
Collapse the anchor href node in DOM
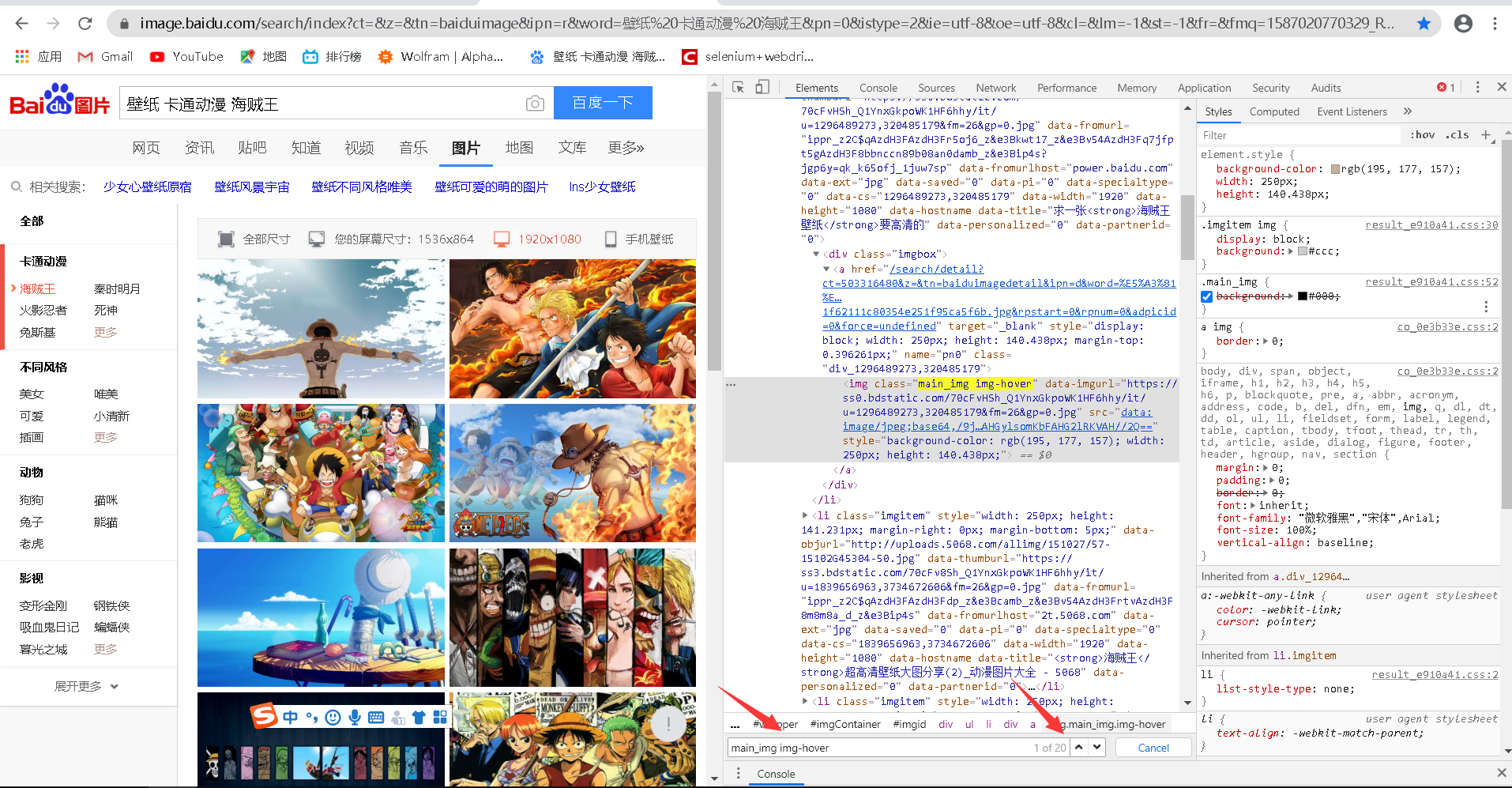826,270
